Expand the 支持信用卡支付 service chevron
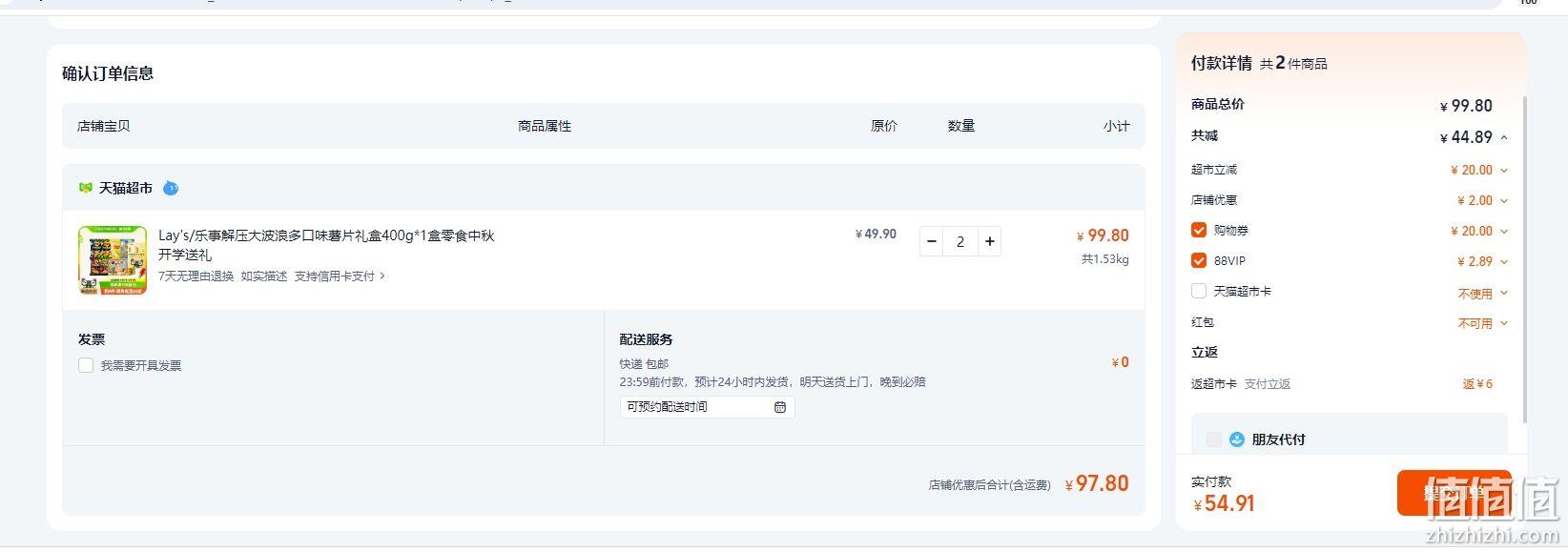Viewport: 1568px width, 552px height. click(x=382, y=276)
